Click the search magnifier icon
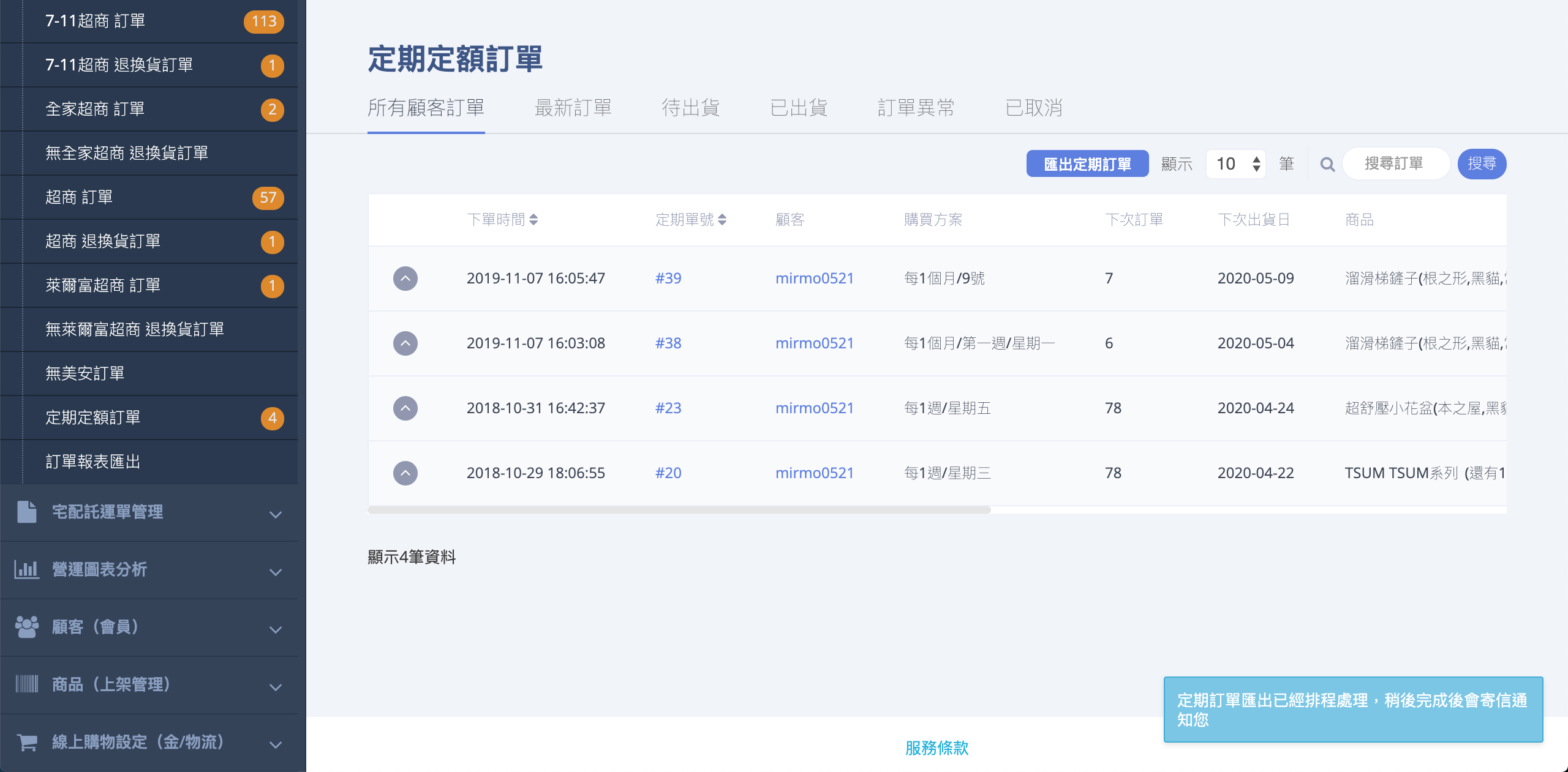This screenshot has height=772, width=1568. (1327, 164)
